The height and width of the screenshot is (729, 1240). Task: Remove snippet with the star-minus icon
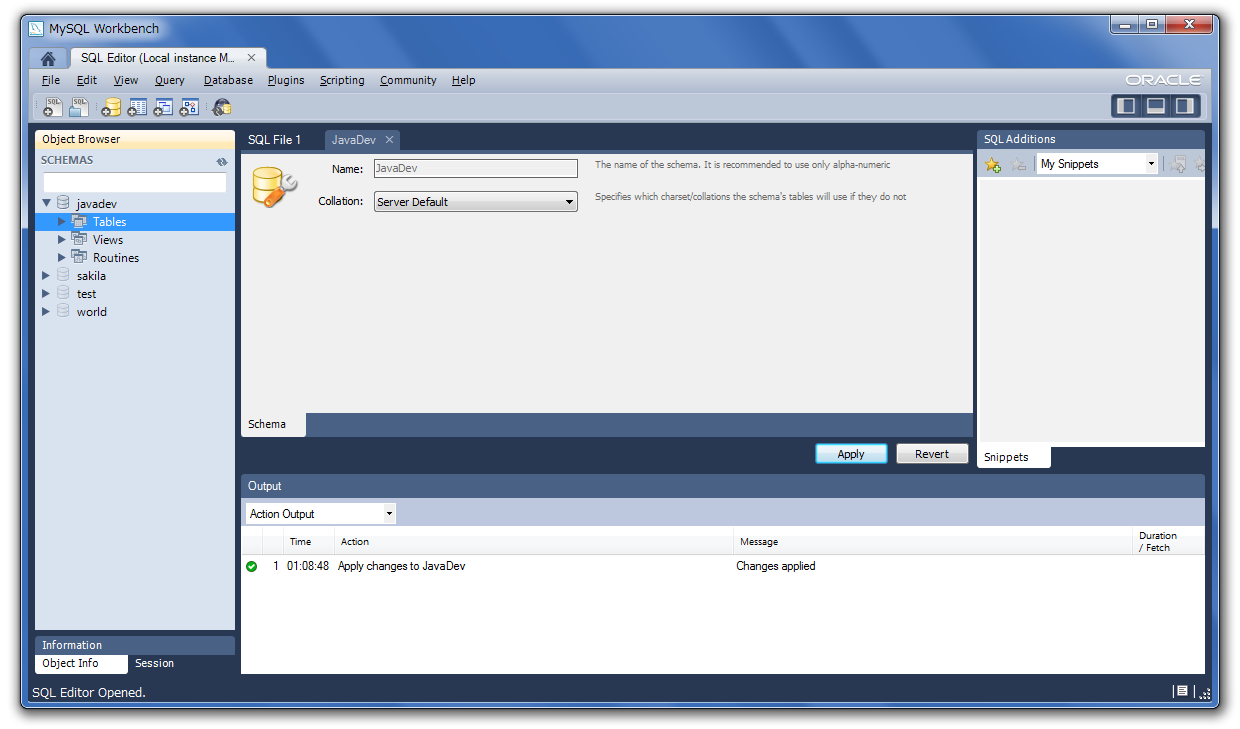pos(1019,164)
